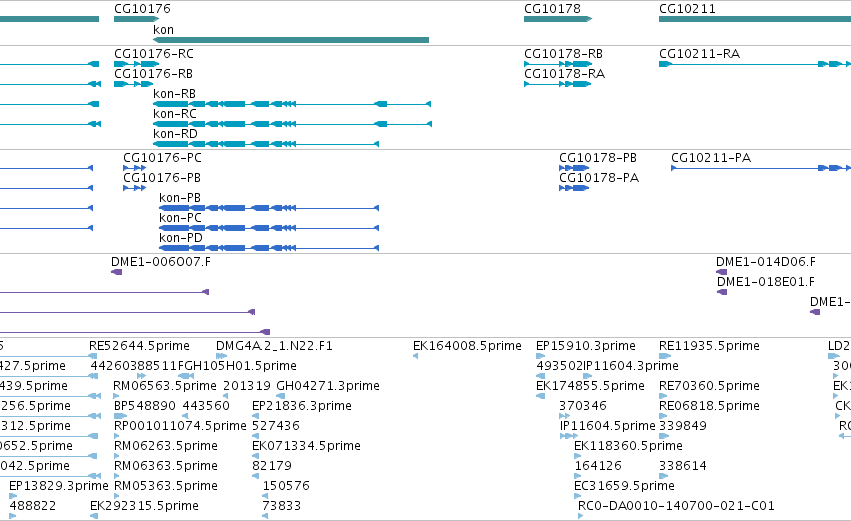Image resolution: width=851 pixels, height=521 pixels.
Task: Open the 338614 EST label
Action: coord(683,467)
